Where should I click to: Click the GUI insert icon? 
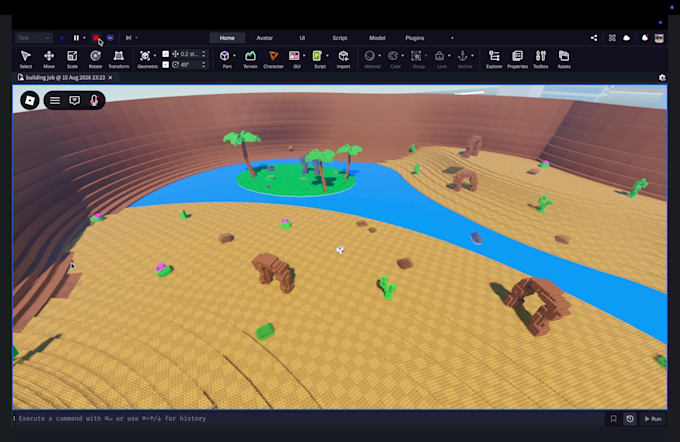pyautogui.click(x=294, y=56)
